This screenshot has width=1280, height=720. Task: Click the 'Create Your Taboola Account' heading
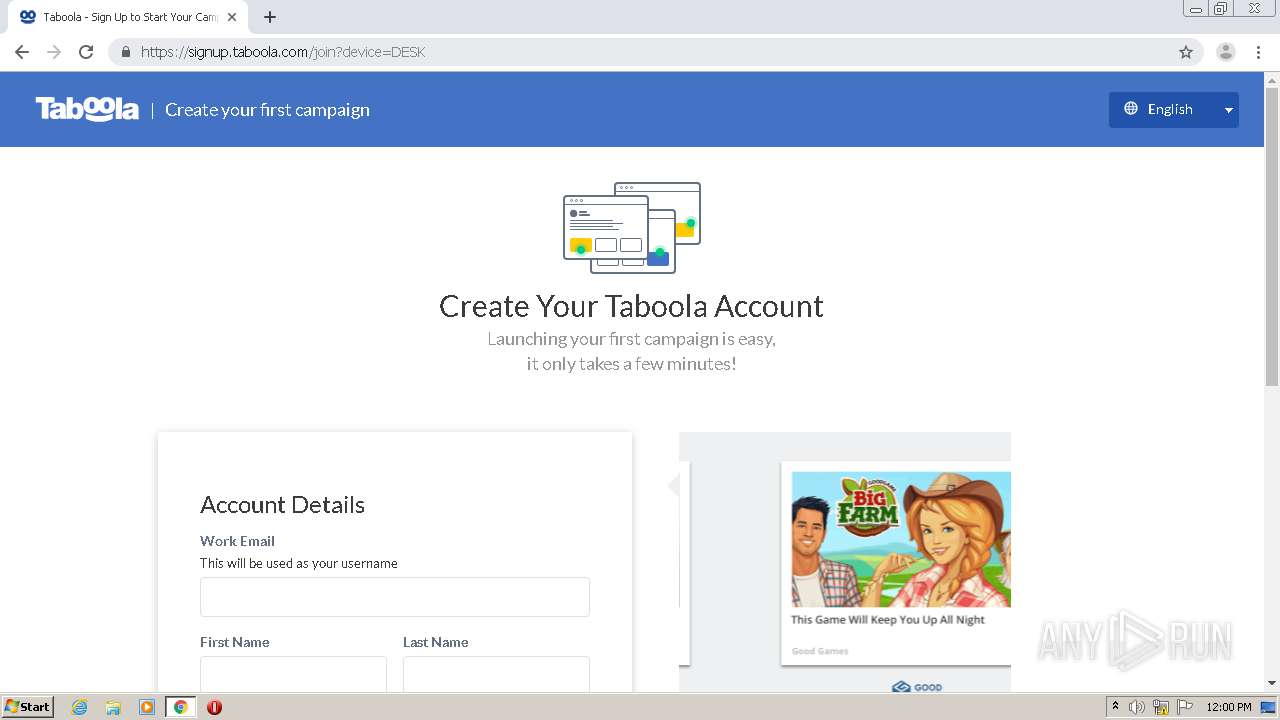pyautogui.click(x=631, y=306)
